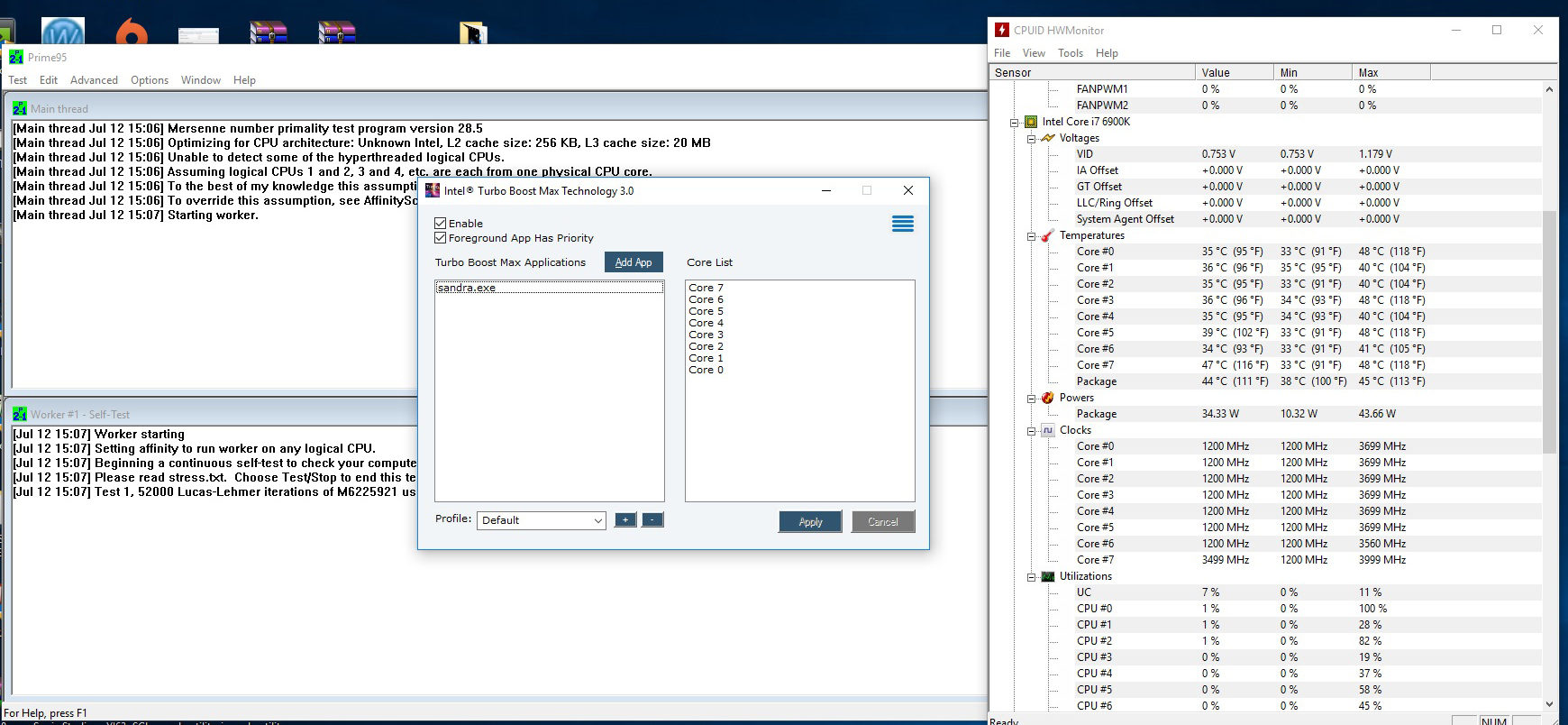
Task: Click the Intel Core i7 6900K label
Action: tap(1086, 122)
